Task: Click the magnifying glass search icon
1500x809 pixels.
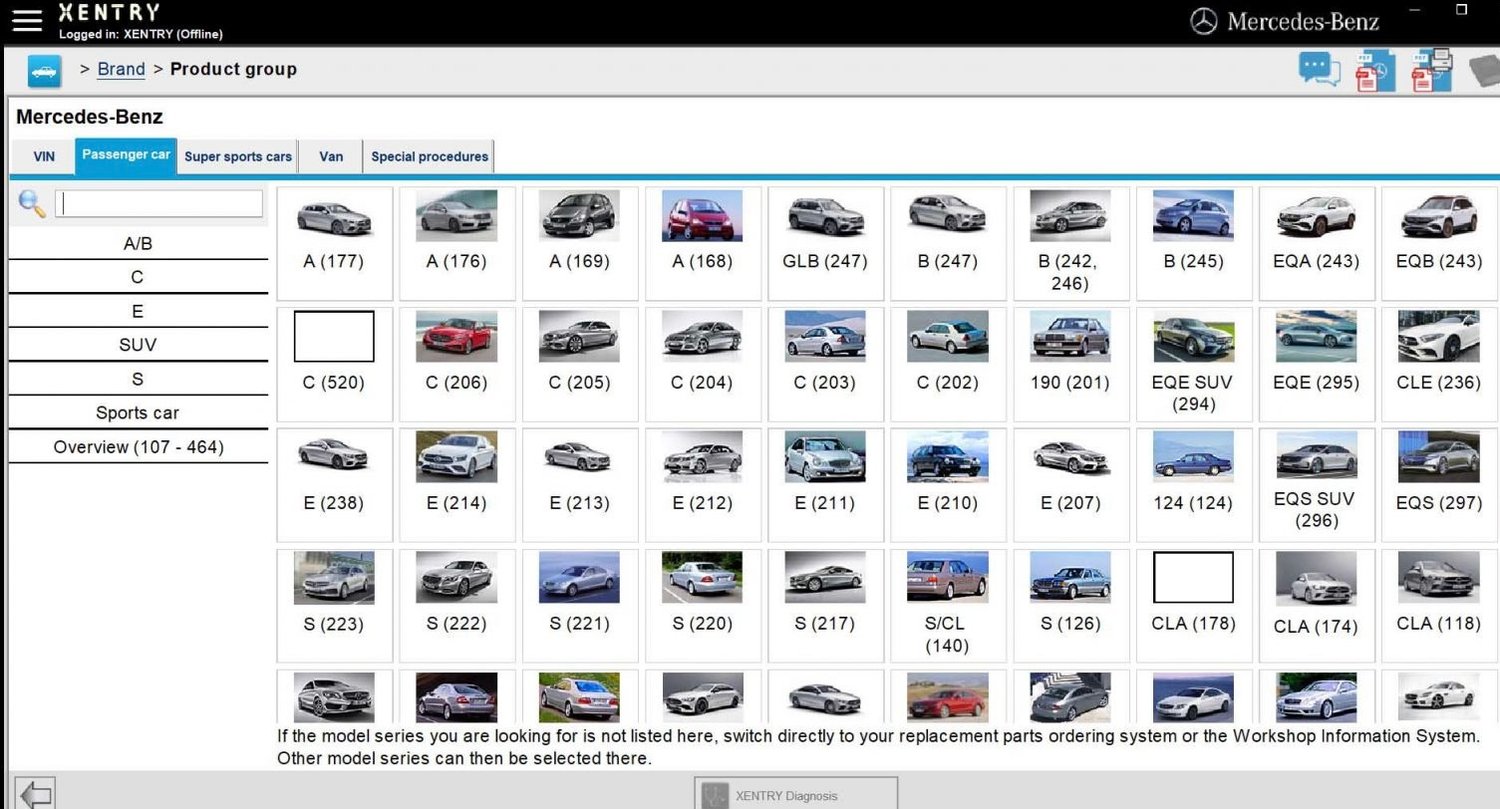Action: (32, 204)
